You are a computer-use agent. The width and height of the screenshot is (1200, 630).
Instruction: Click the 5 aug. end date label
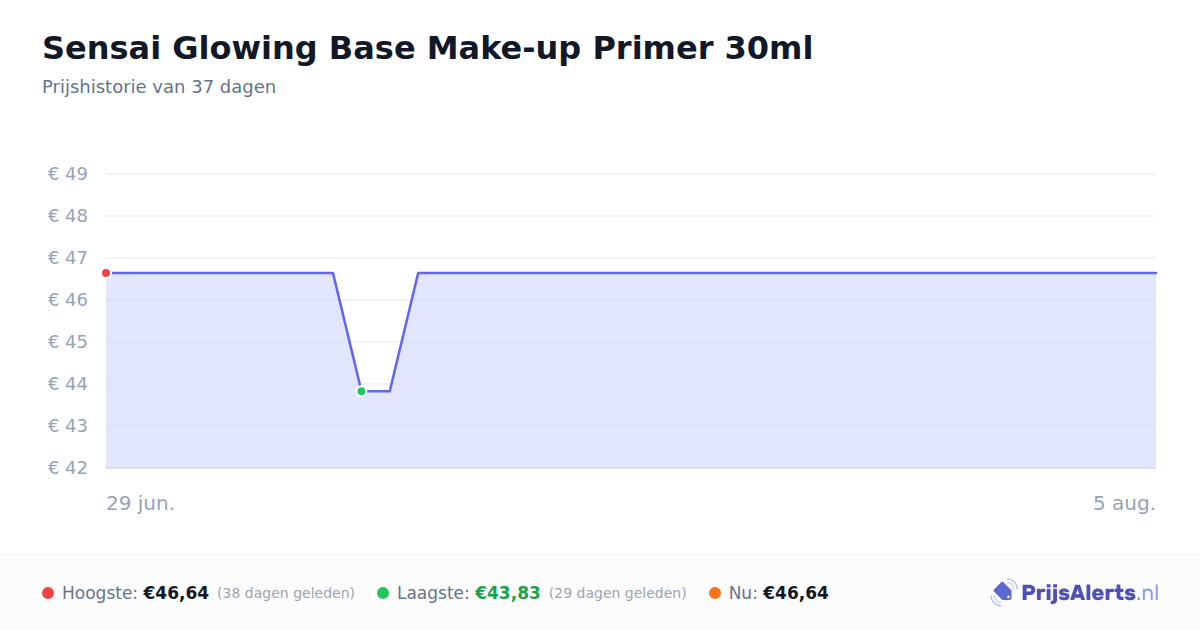point(1124,503)
